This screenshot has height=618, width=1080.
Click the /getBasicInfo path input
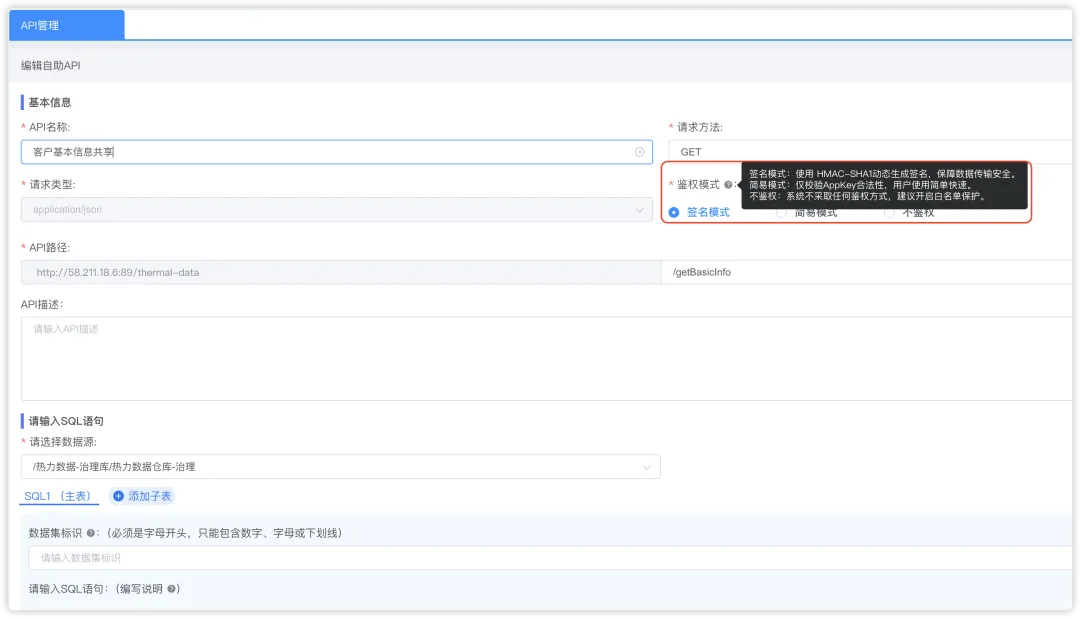click(x=866, y=272)
